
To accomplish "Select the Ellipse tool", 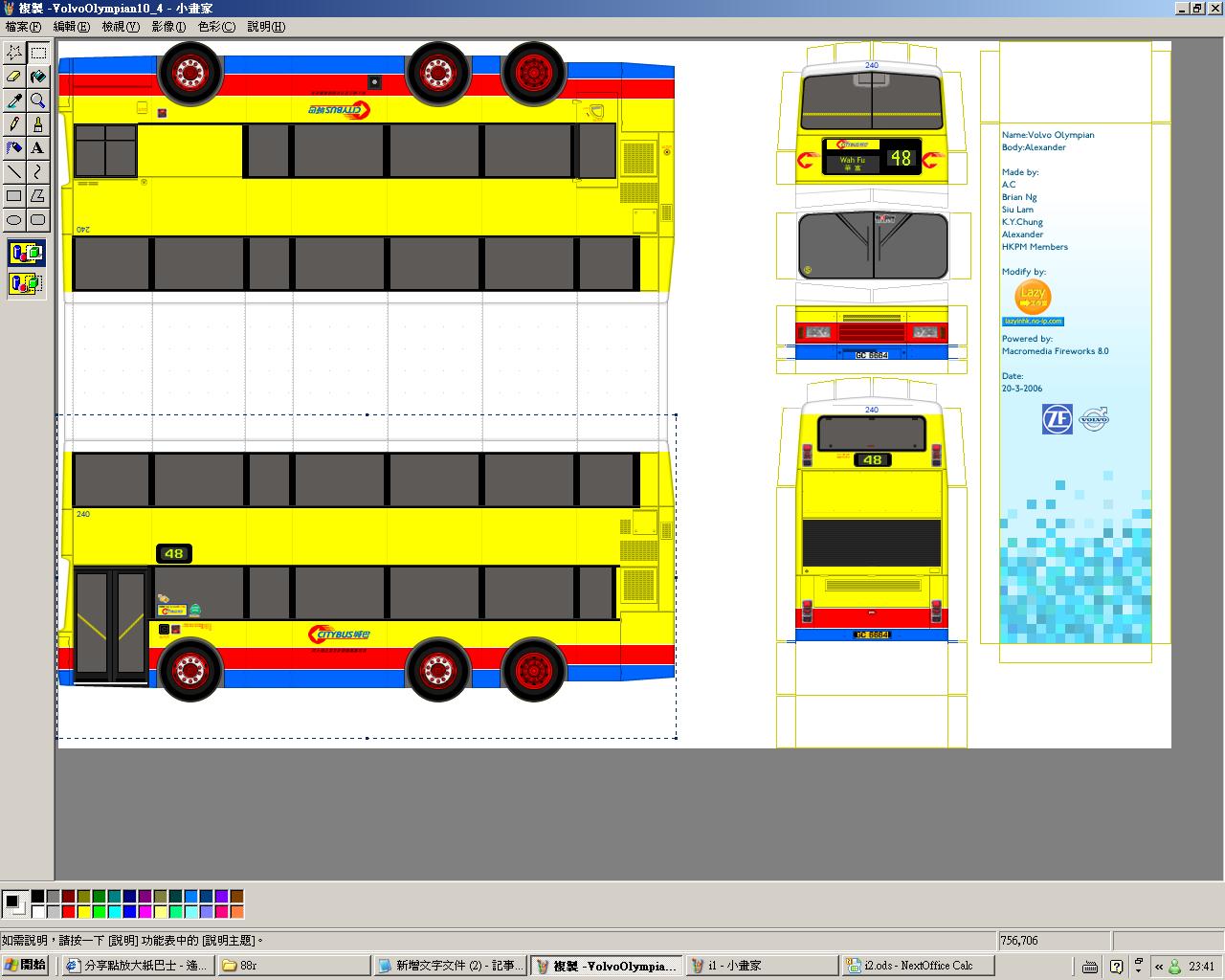I will 14,220.
